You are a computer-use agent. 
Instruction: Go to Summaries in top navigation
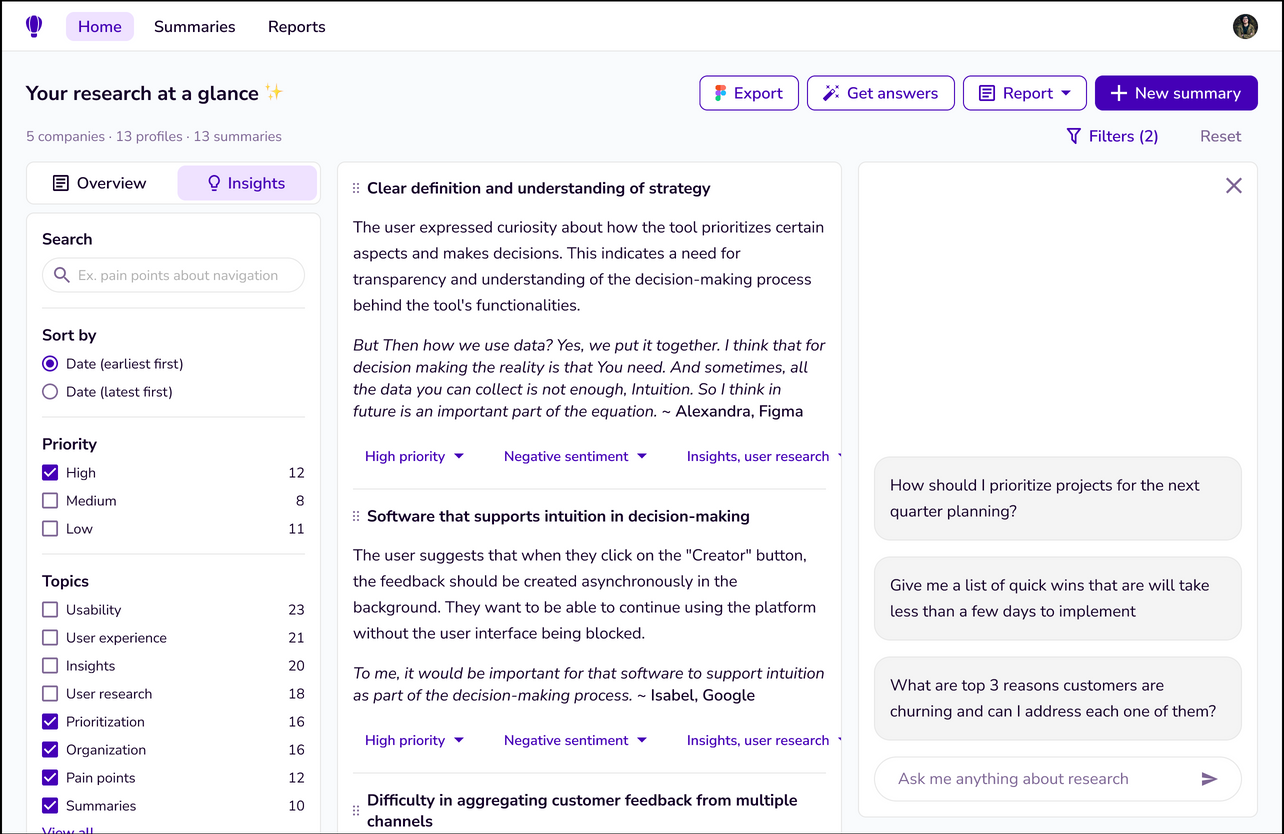click(194, 27)
